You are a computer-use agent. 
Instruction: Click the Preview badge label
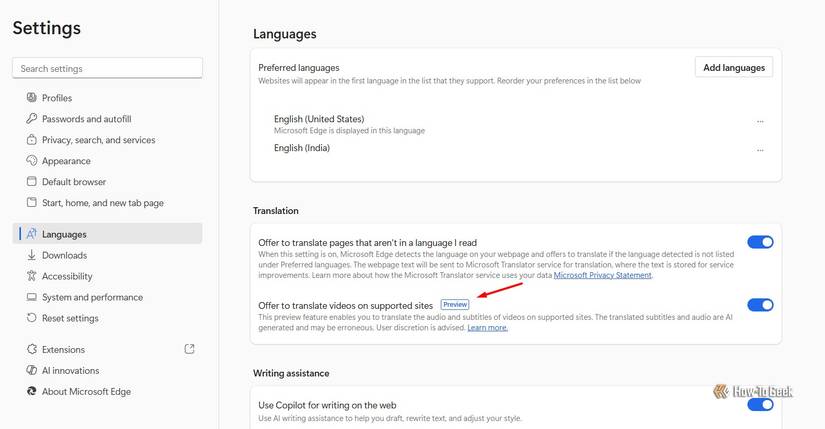click(455, 304)
